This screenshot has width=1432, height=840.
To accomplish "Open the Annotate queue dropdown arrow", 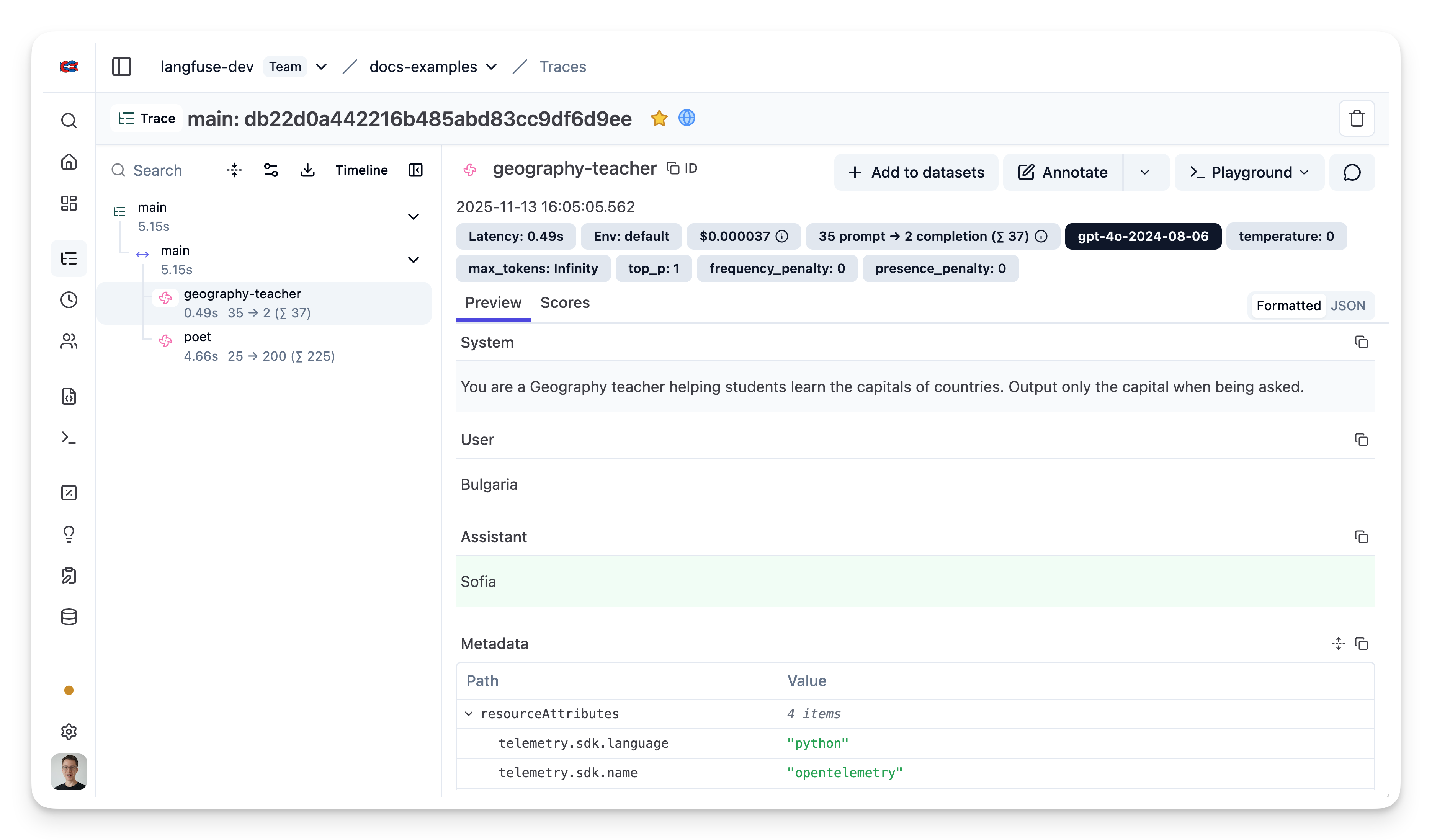I will pyautogui.click(x=1144, y=172).
